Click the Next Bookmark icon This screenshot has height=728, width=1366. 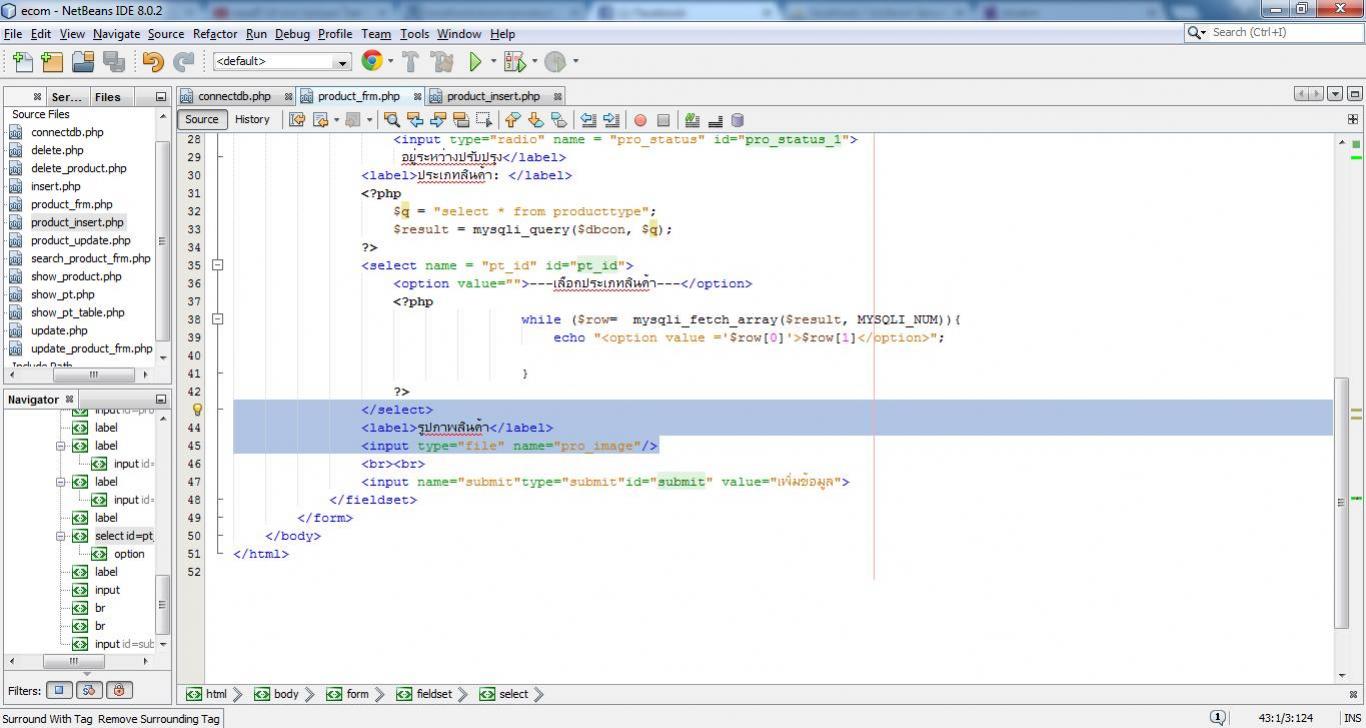pyautogui.click(x=536, y=120)
